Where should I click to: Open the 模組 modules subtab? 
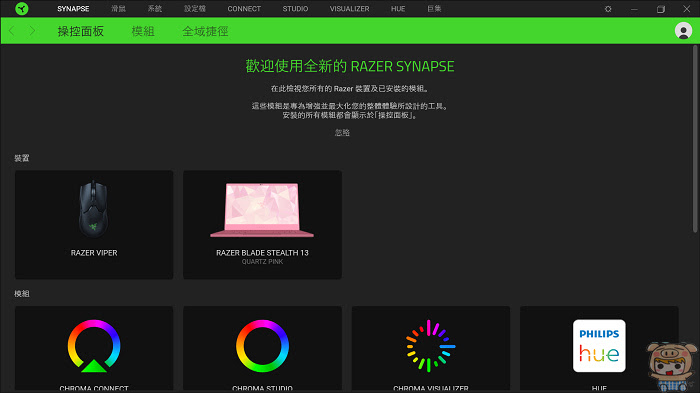[143, 31]
